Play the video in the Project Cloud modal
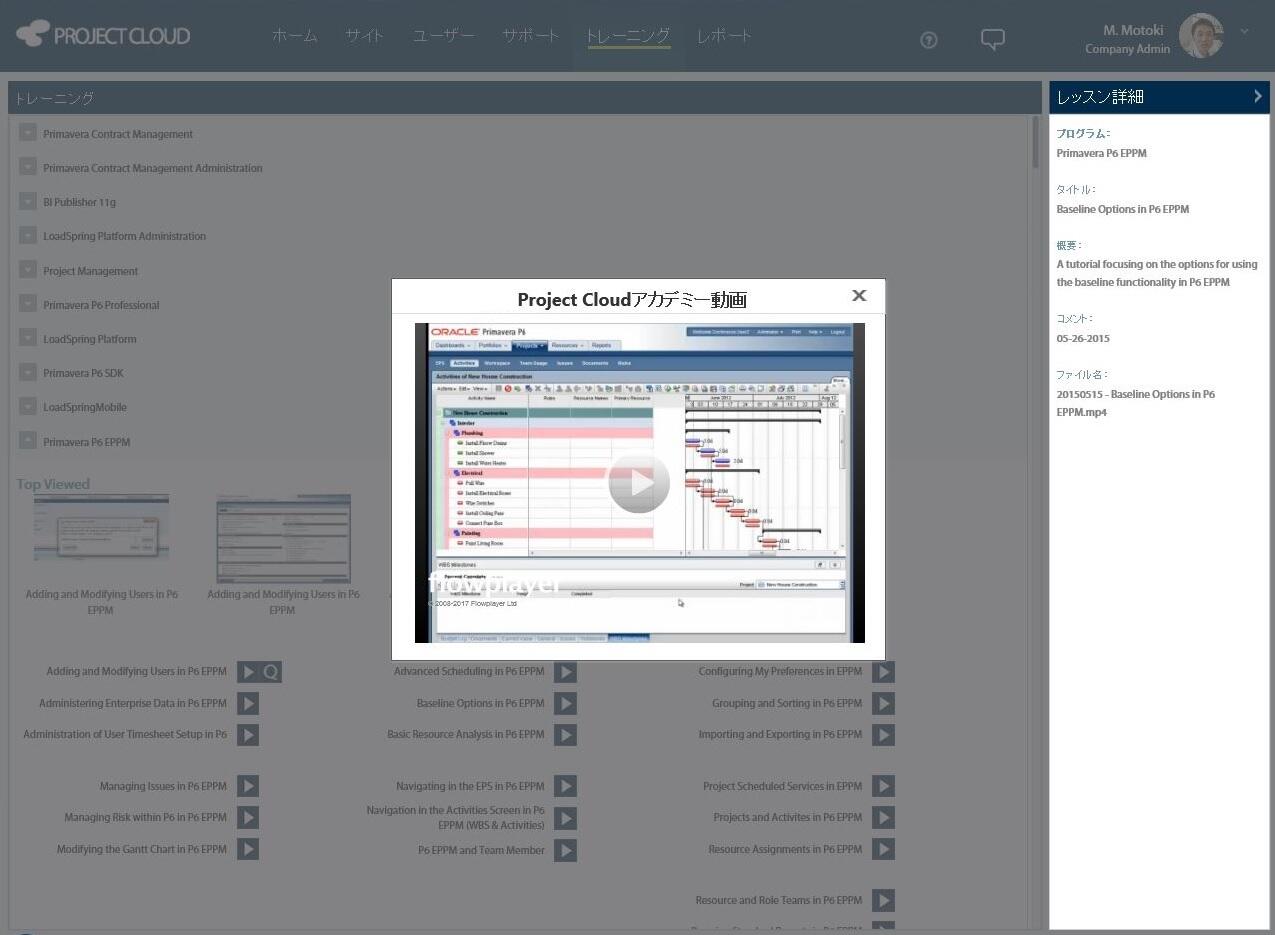 pyautogui.click(x=639, y=484)
